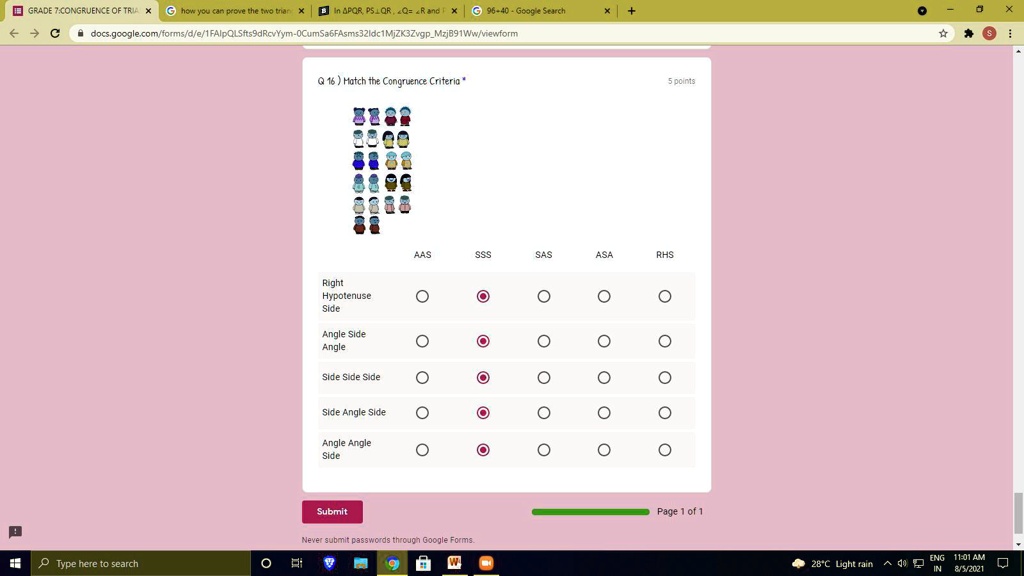The width and height of the screenshot is (1024, 576).
Task: Open ENG IN language indicator
Action: (x=937, y=563)
